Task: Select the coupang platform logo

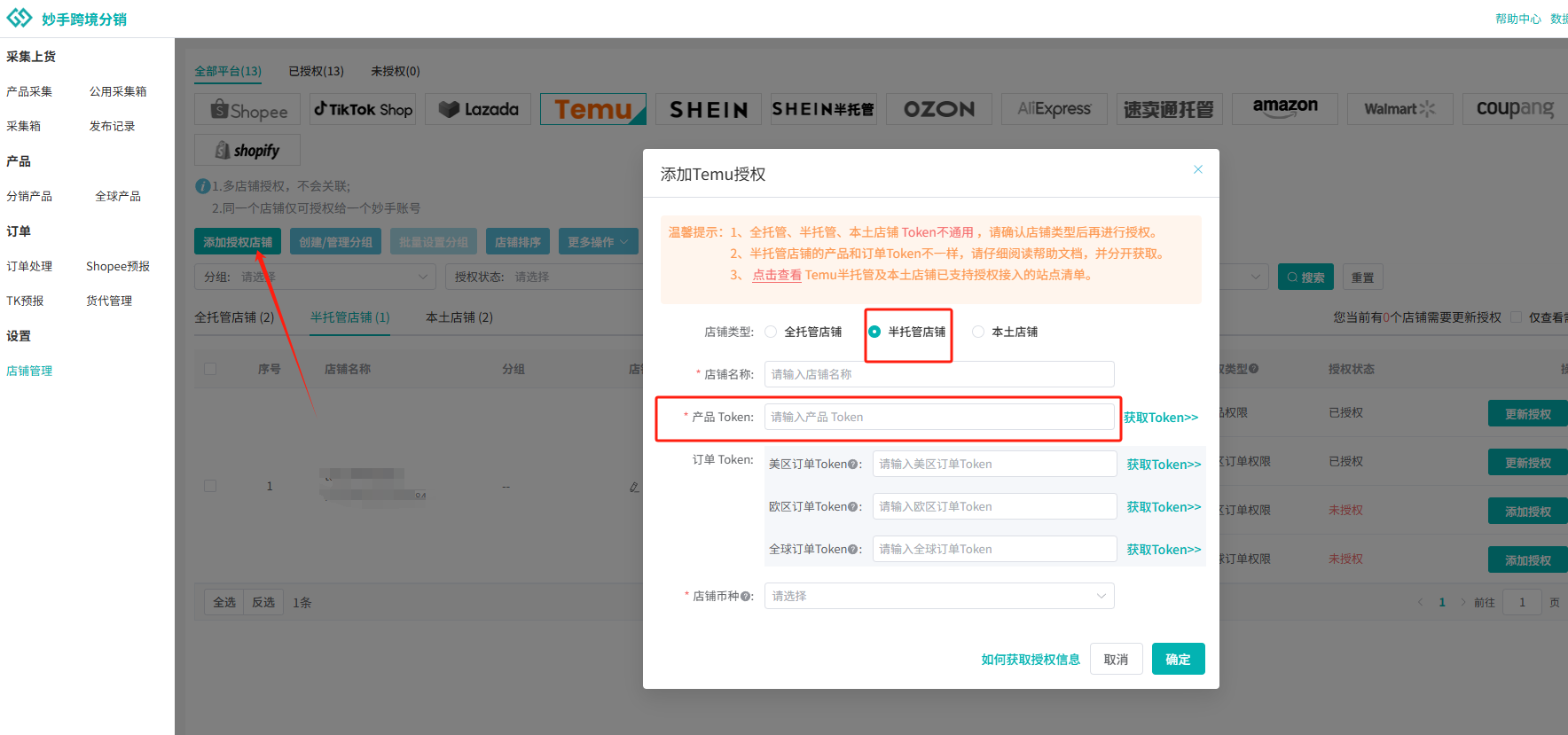Action: (x=1515, y=110)
